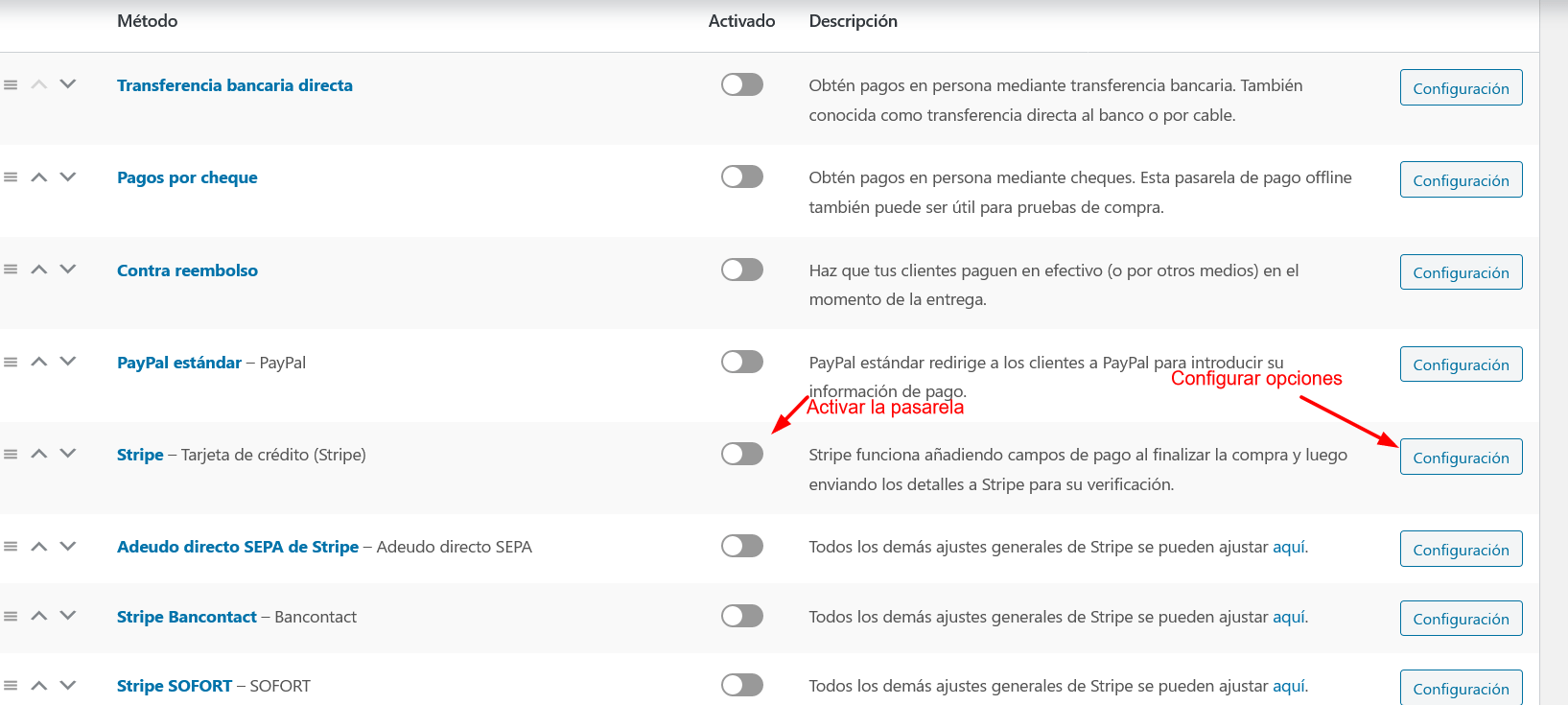Move Adeudo directo SEPA de Stripe up
The width and height of the screenshot is (1568, 705).
[39, 546]
